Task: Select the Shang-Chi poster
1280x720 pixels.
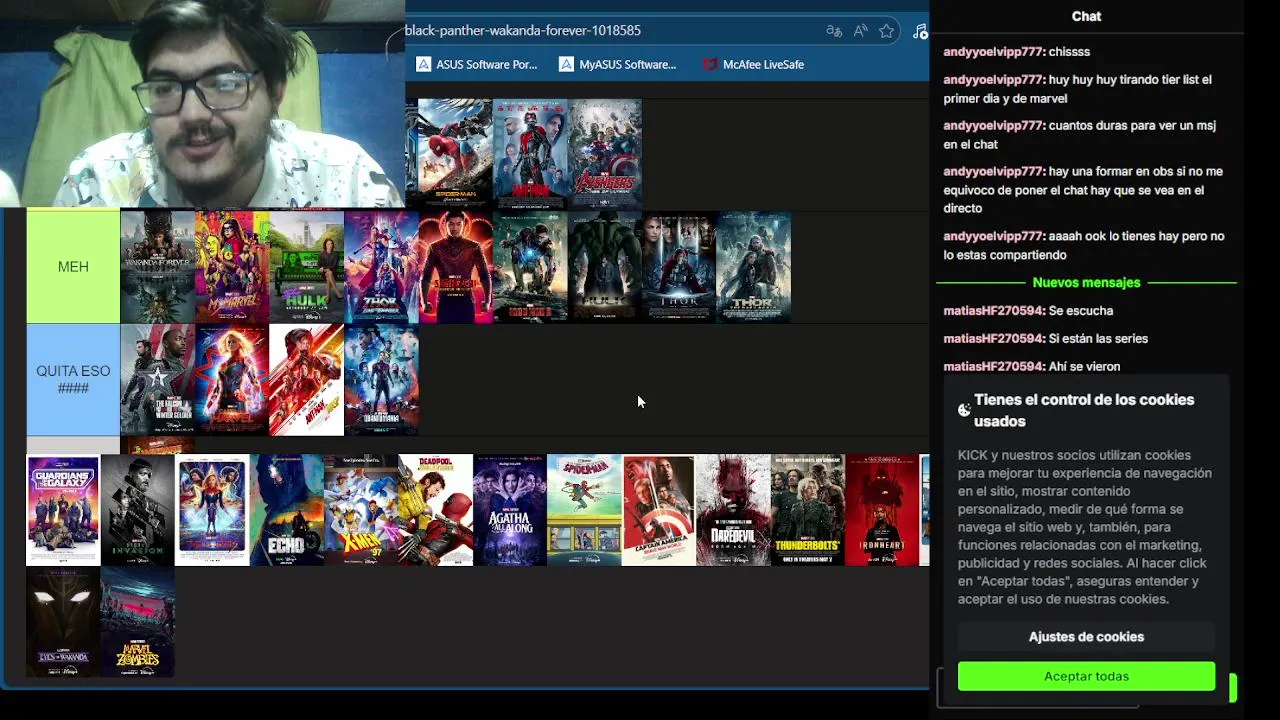Action: 456,267
